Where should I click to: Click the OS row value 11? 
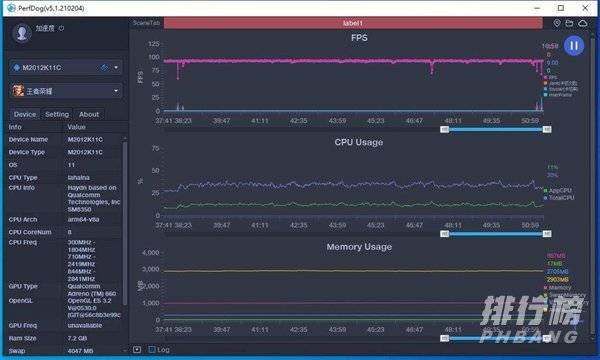click(x=71, y=165)
